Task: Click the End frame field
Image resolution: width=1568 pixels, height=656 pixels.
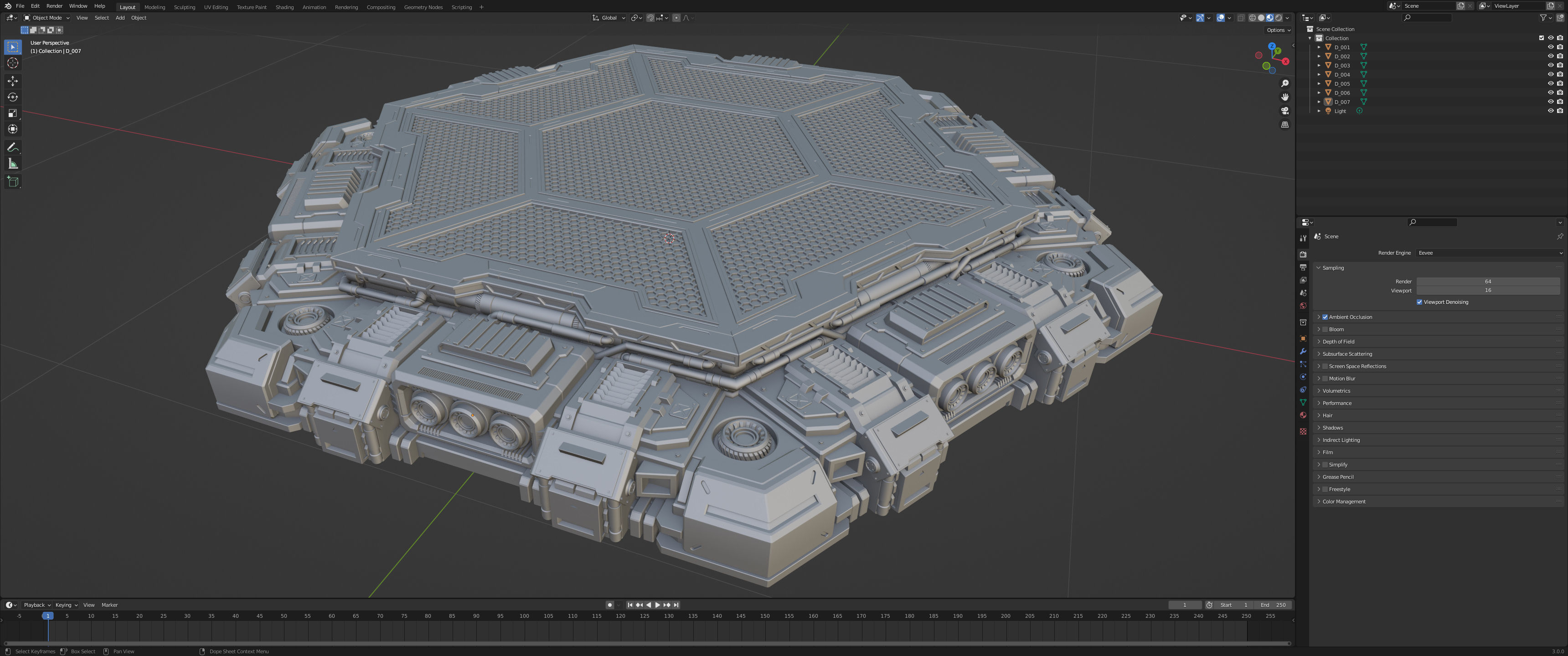Action: (x=1274, y=605)
